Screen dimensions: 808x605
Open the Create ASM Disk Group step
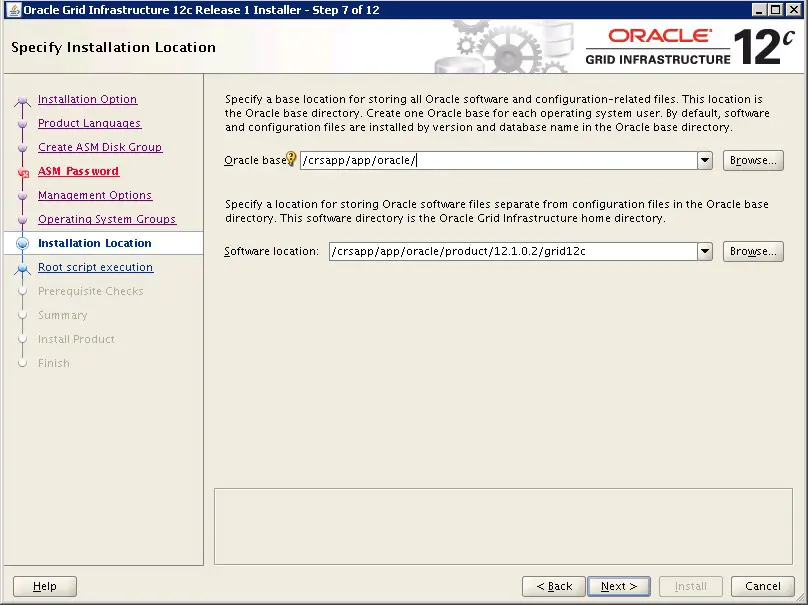100,147
